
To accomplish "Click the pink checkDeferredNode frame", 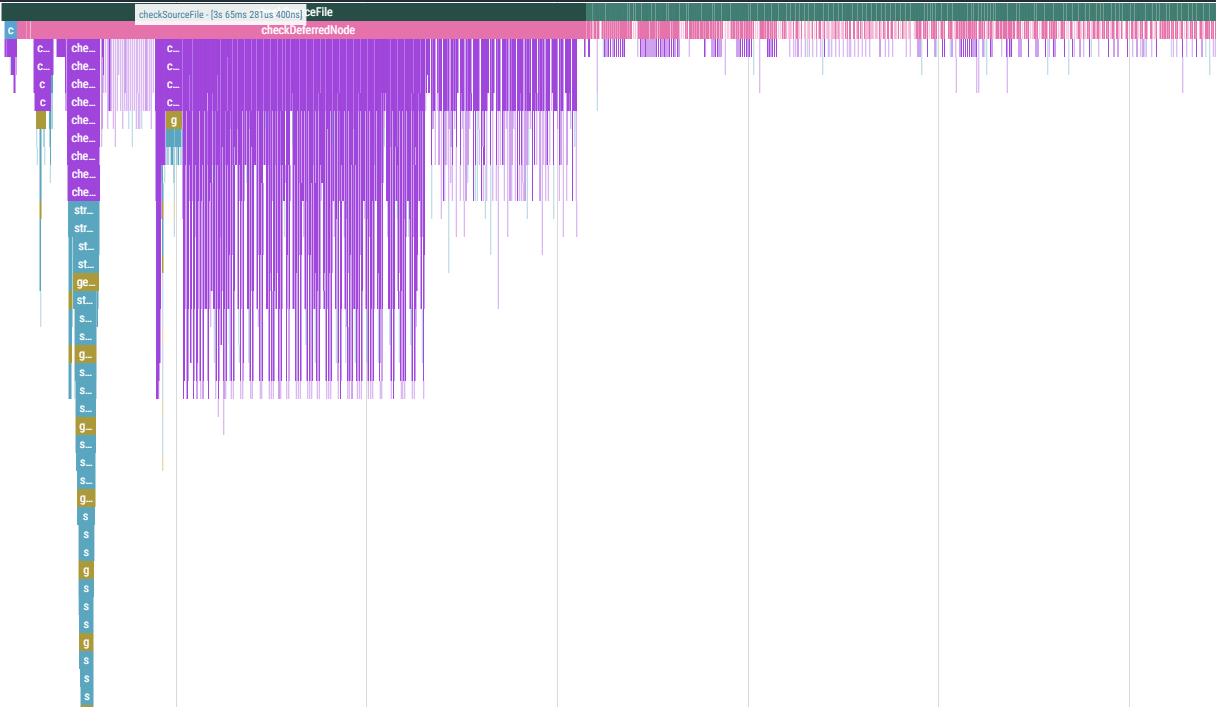I will (308, 30).
